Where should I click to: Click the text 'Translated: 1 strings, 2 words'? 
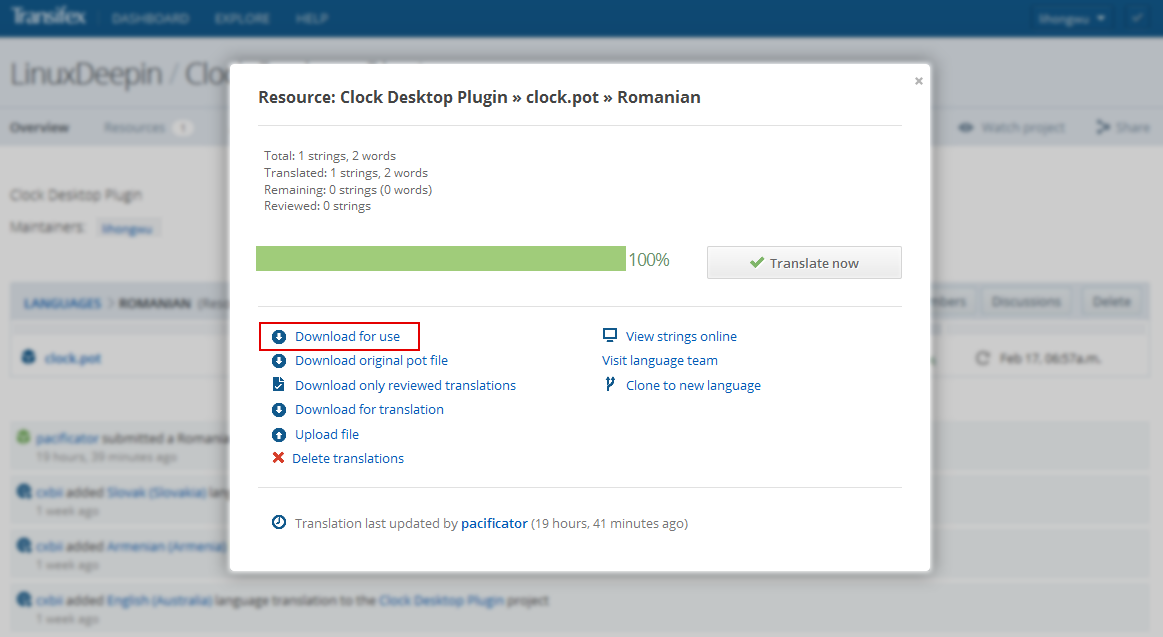pyautogui.click(x=346, y=173)
